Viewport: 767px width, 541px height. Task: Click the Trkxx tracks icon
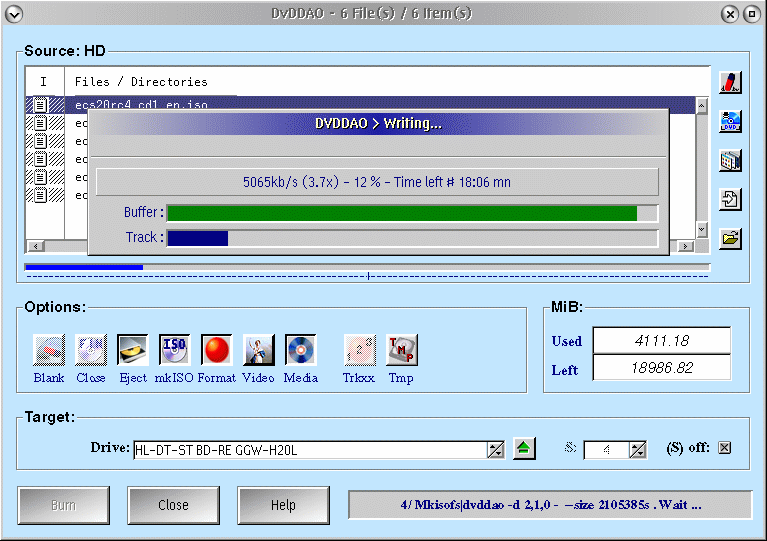pyautogui.click(x=360, y=350)
